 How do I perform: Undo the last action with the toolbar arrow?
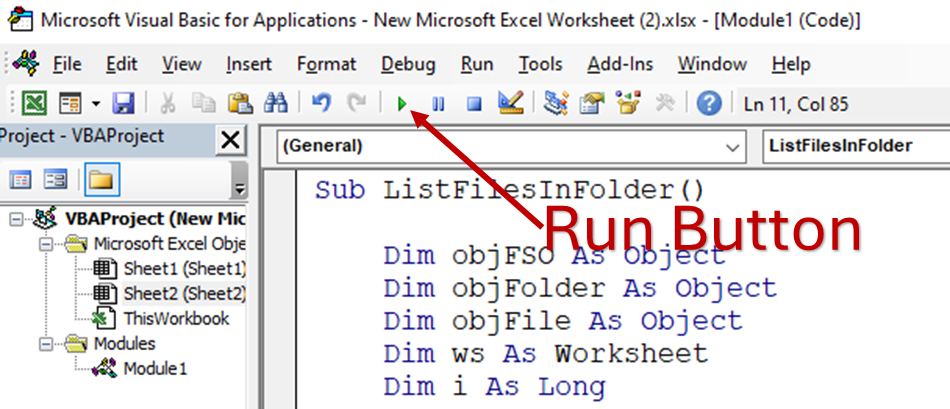(321, 104)
